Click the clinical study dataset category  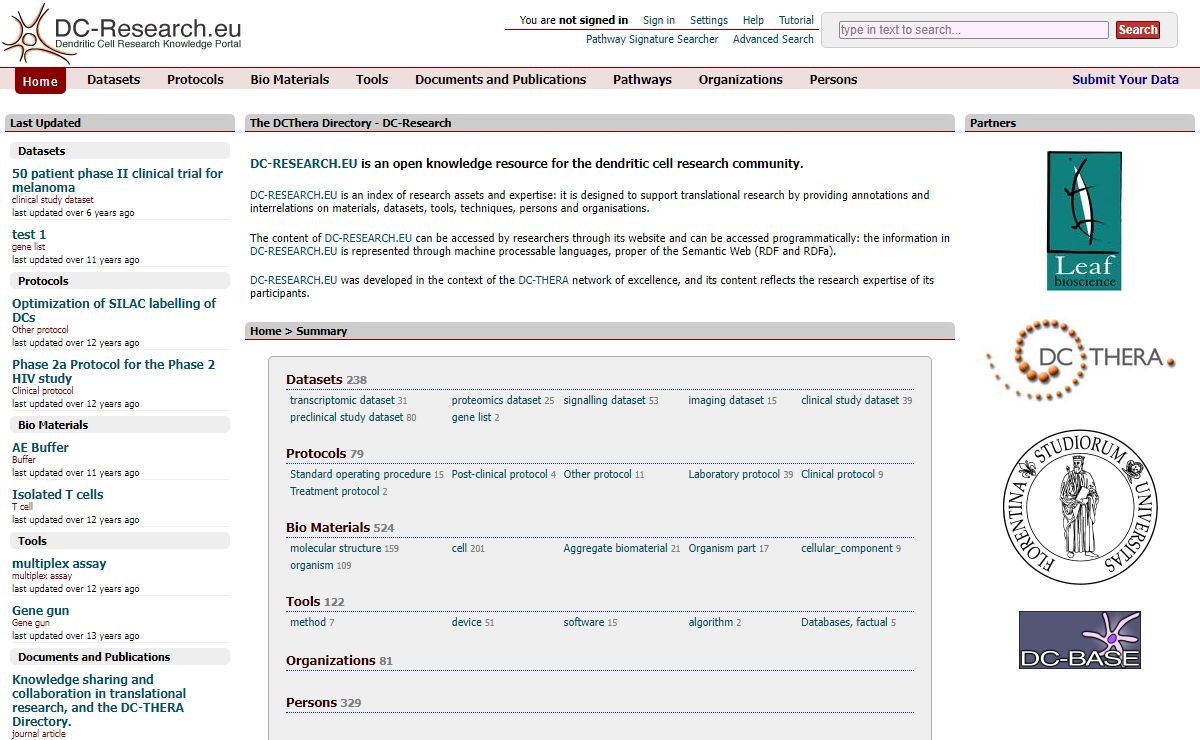click(x=850, y=400)
